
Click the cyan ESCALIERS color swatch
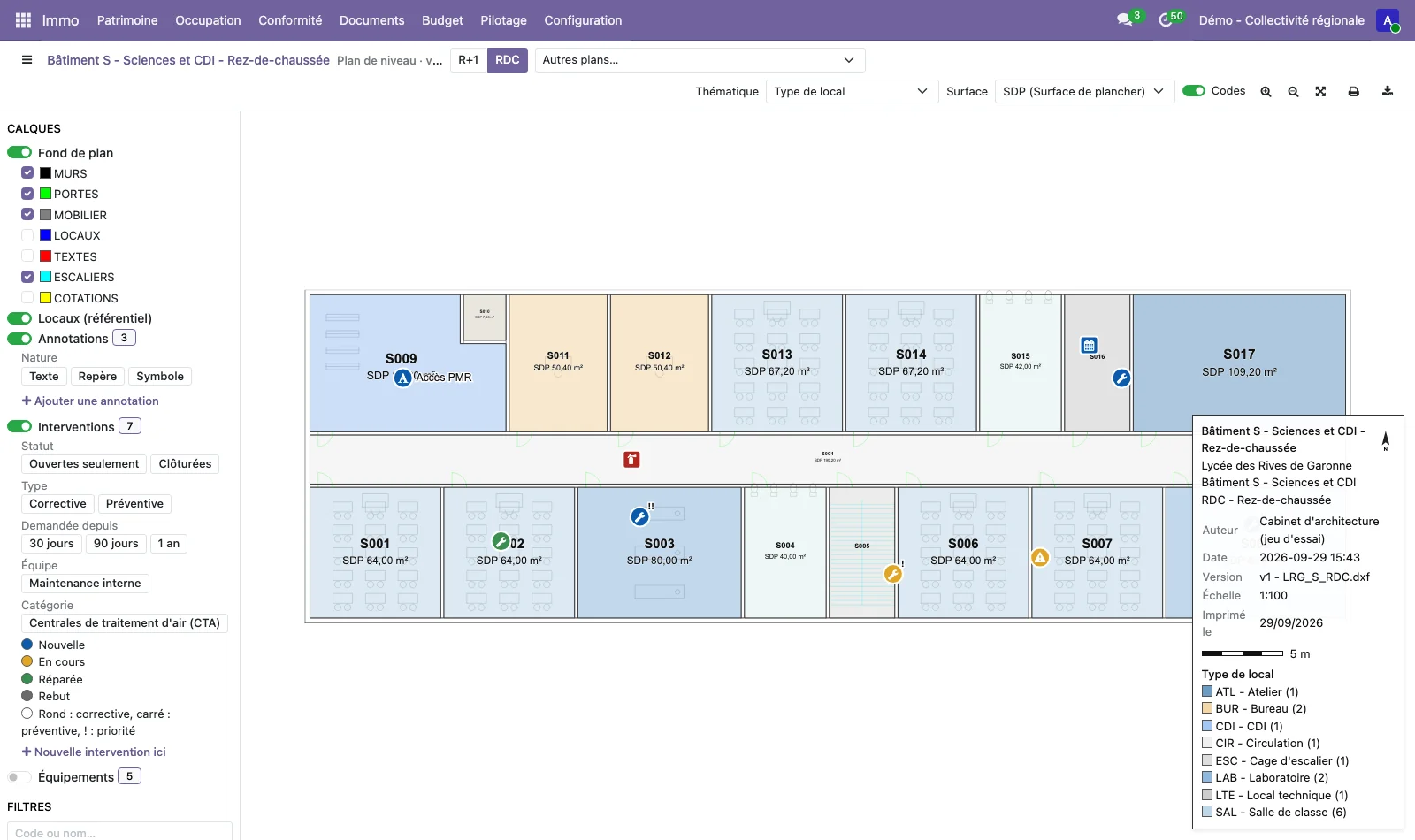[x=45, y=277]
